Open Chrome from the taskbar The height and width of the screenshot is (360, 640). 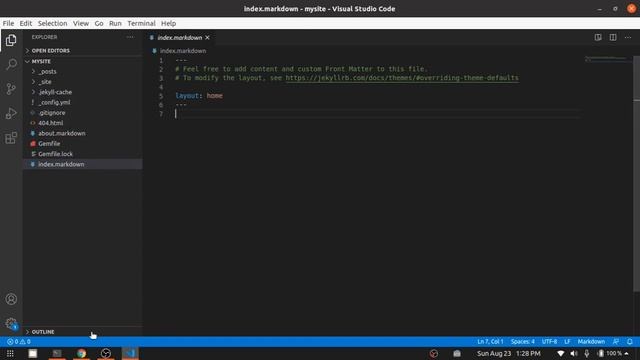point(81,353)
